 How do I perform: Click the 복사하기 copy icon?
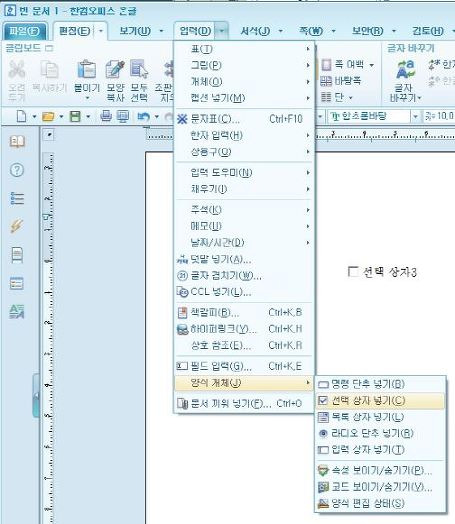[49, 70]
